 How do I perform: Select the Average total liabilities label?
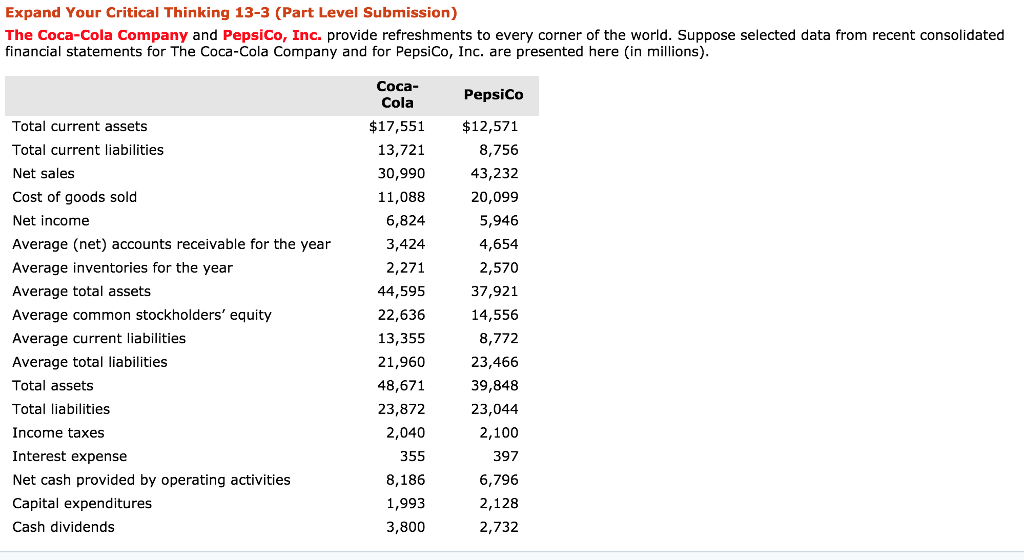90,362
